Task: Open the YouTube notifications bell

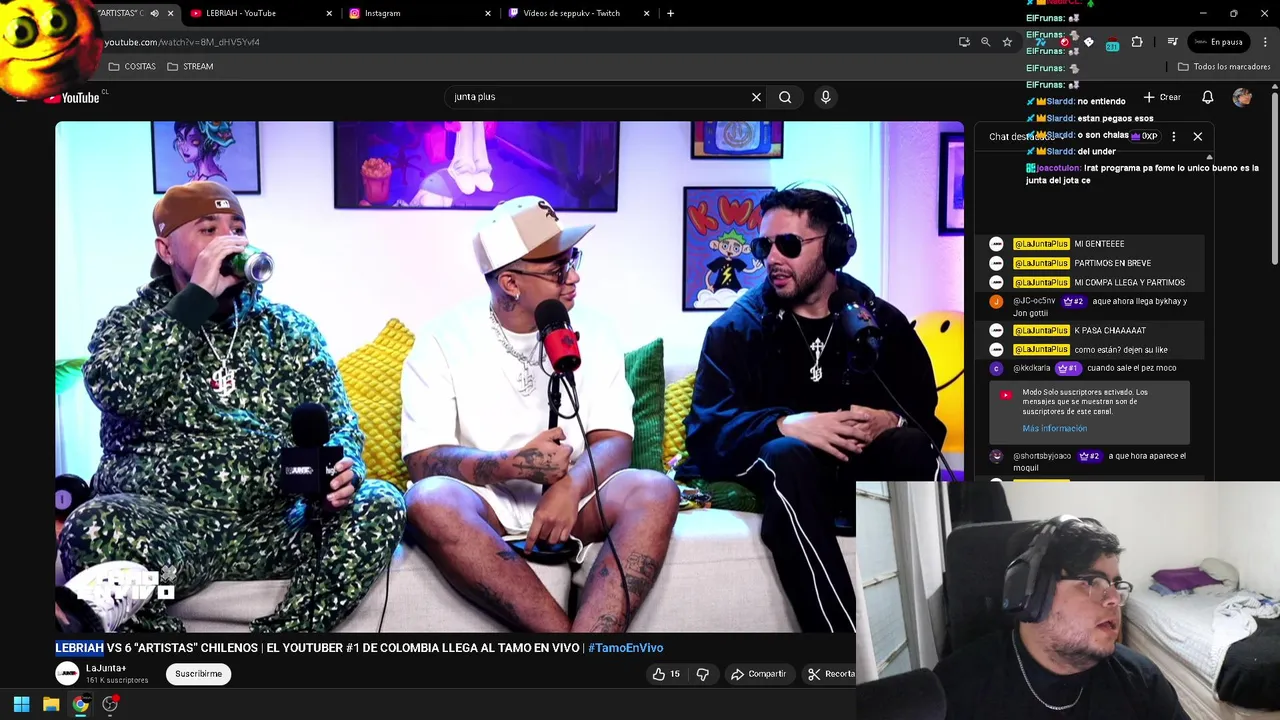Action: point(1207,97)
